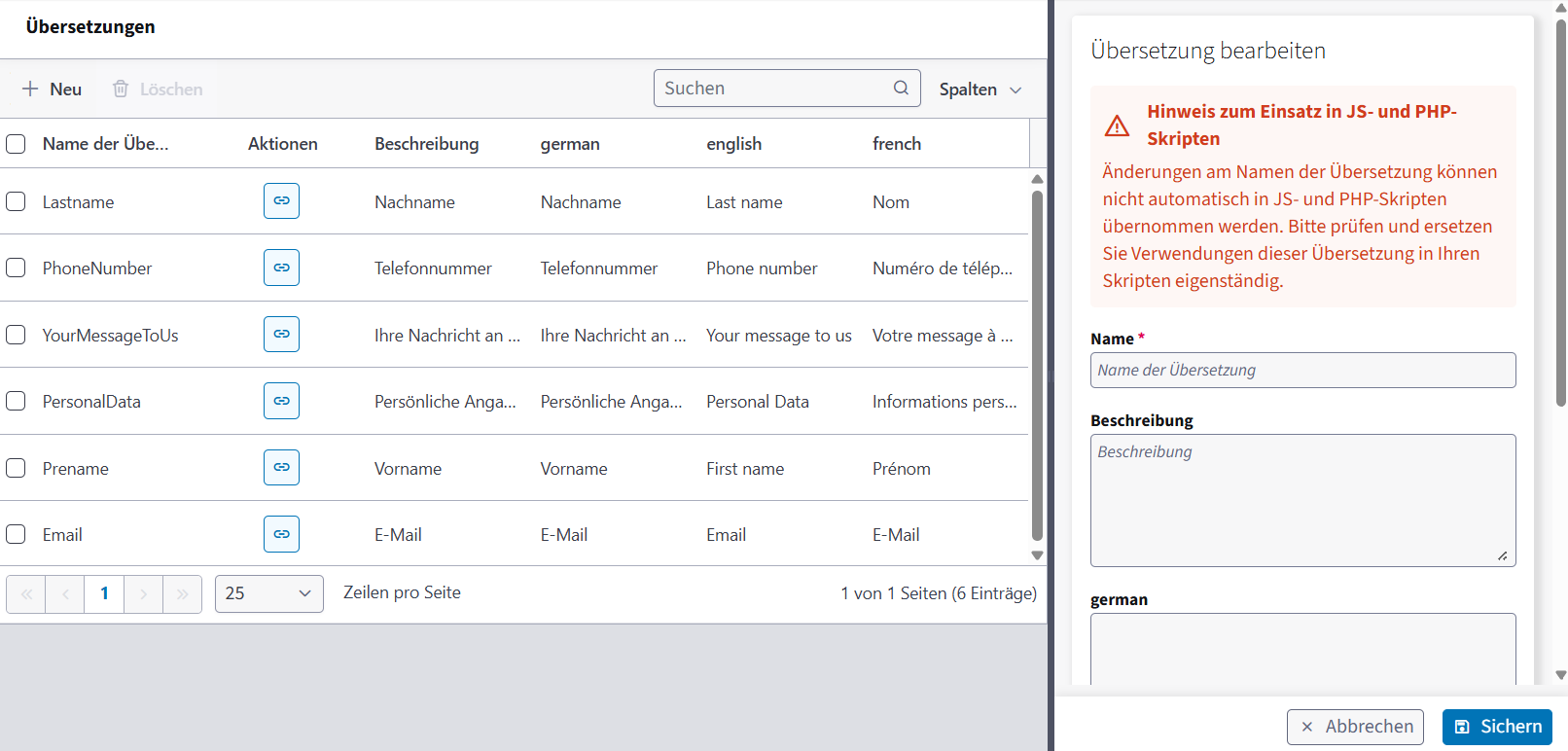Click the search magnifier icon
1568x751 pixels.
[901, 88]
